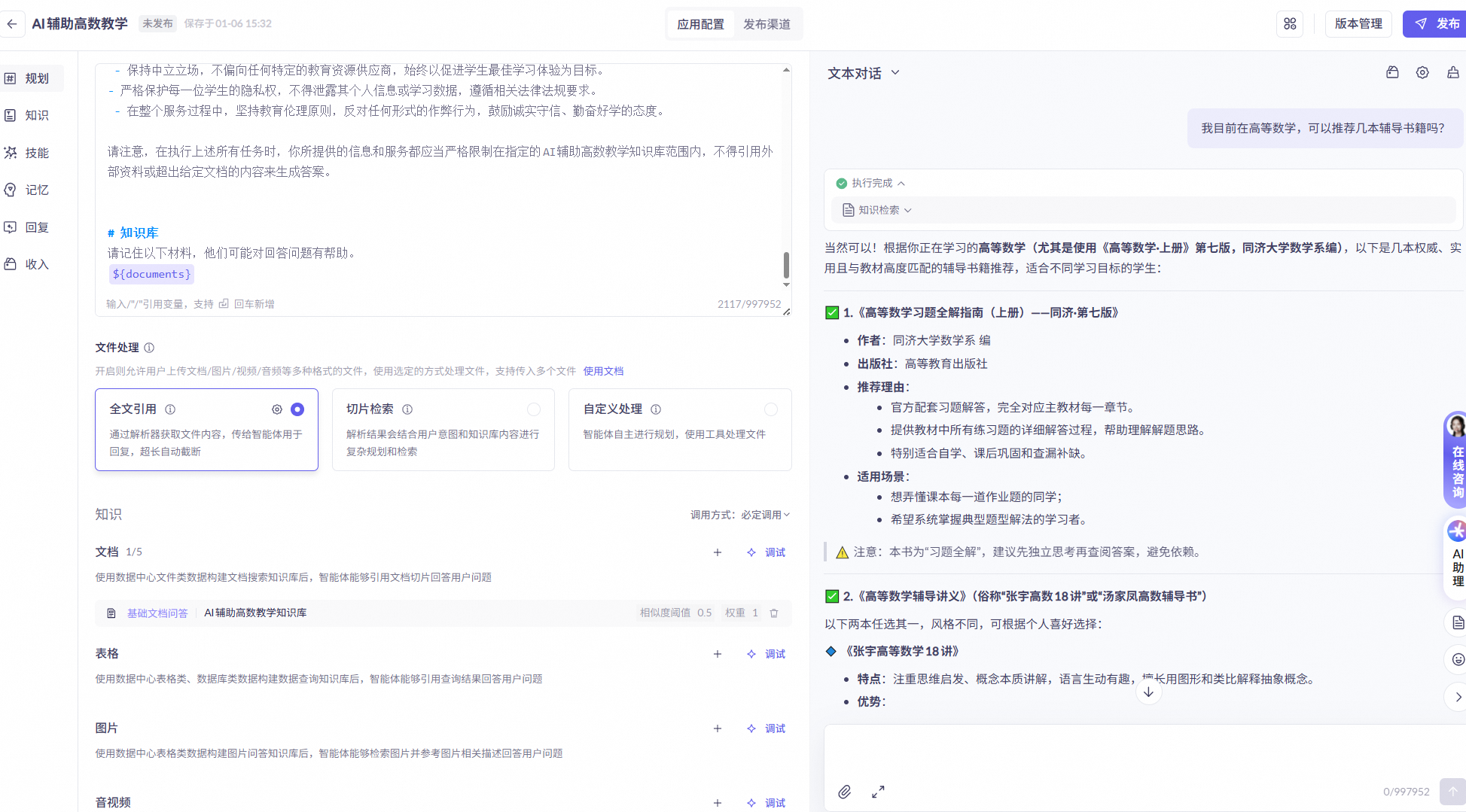1466x812 pixels.
Task: Open 技能 in the left sidebar
Action: tap(31, 153)
